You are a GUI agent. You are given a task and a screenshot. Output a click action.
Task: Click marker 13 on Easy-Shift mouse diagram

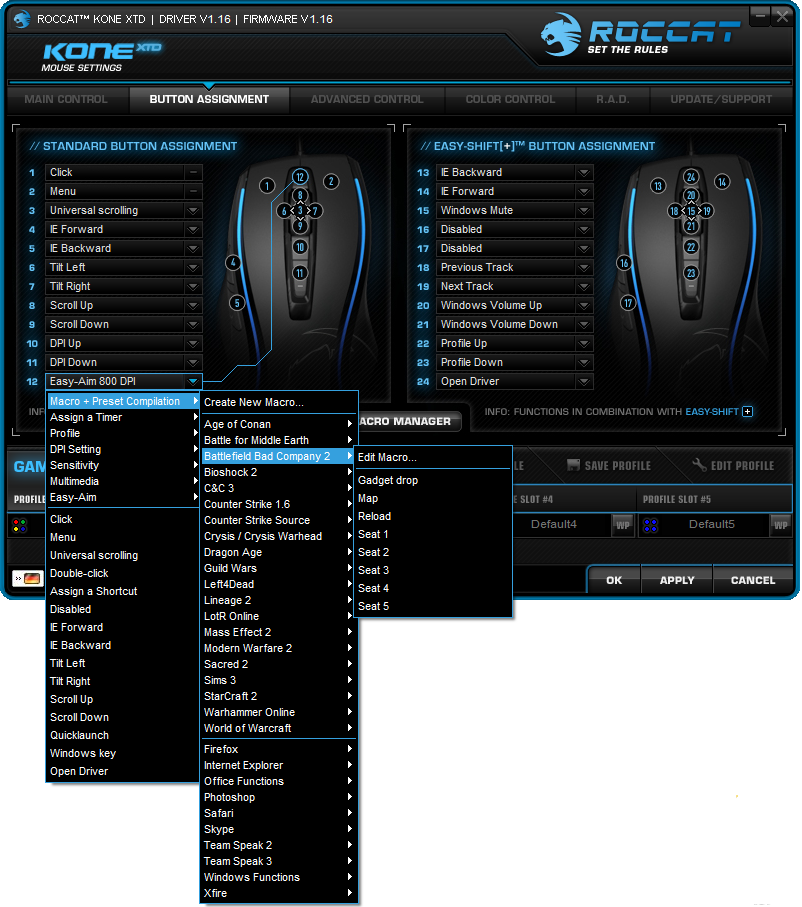coord(658,186)
